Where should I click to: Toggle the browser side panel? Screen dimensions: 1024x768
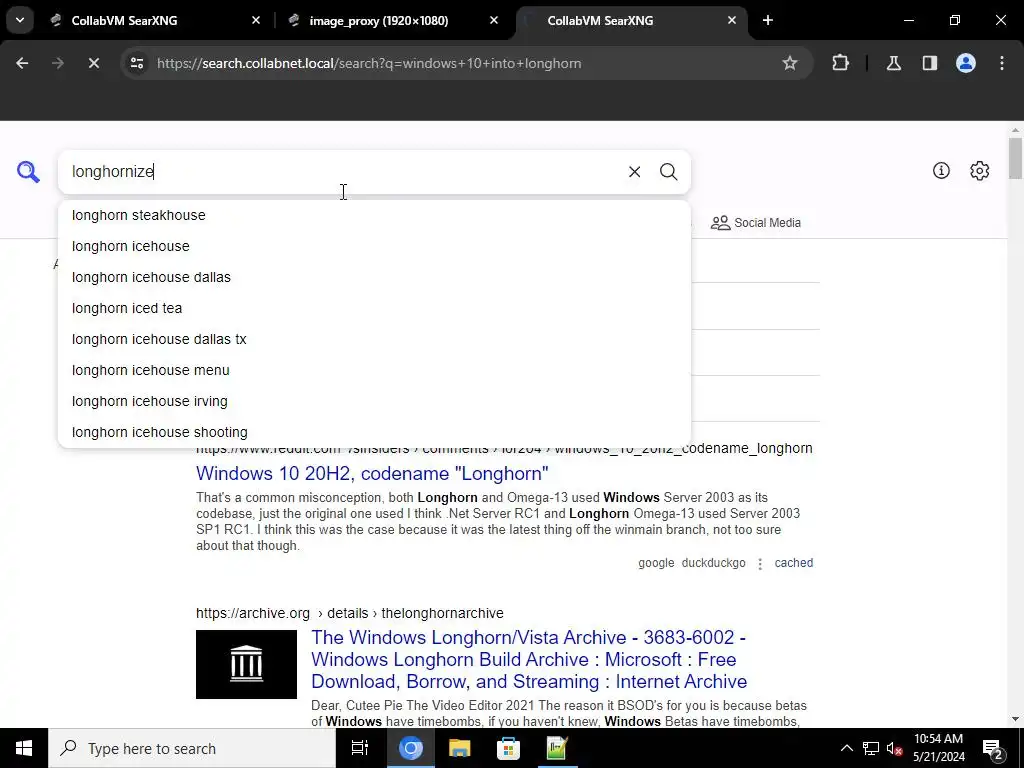click(930, 63)
